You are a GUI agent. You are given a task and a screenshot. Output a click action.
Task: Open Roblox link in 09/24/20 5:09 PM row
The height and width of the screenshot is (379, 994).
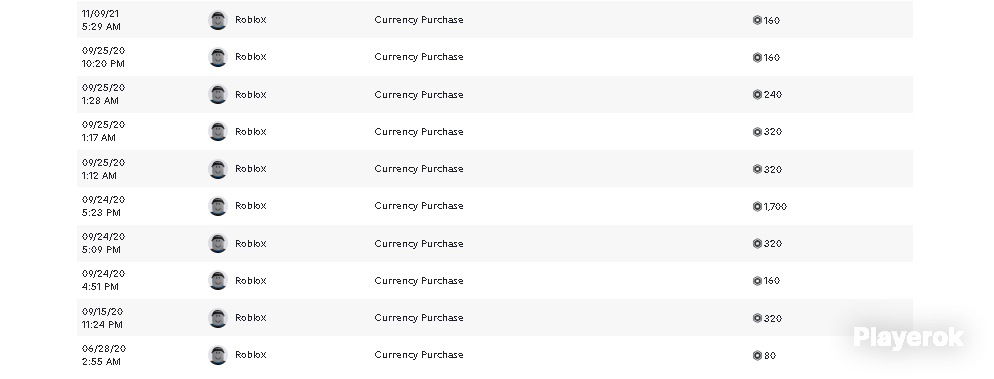(250, 243)
